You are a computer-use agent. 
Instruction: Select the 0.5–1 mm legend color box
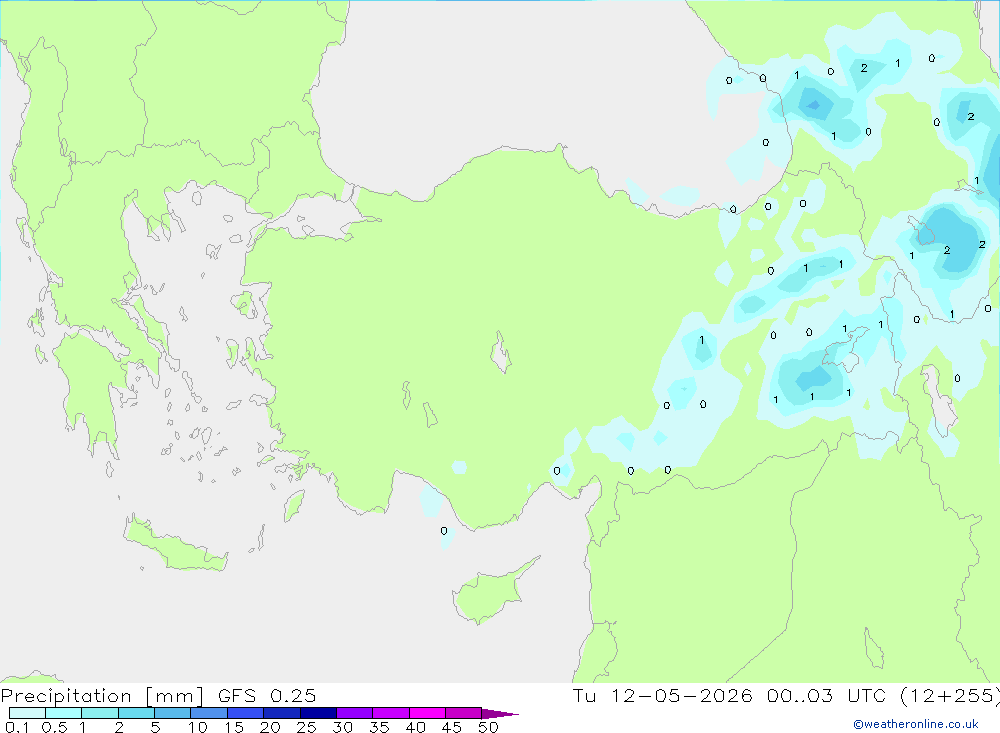click(64, 713)
